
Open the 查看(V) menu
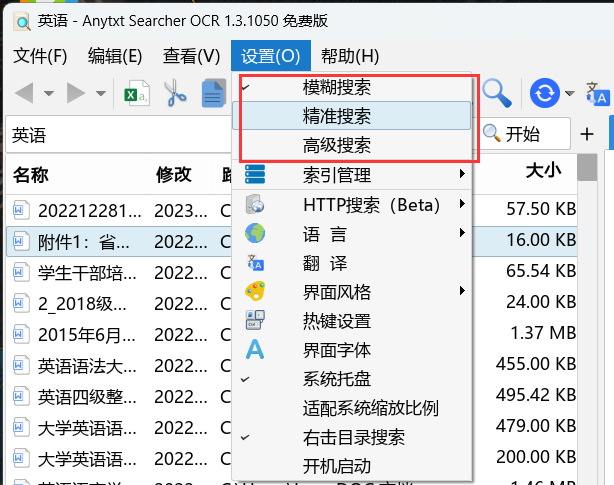[x=191, y=56]
